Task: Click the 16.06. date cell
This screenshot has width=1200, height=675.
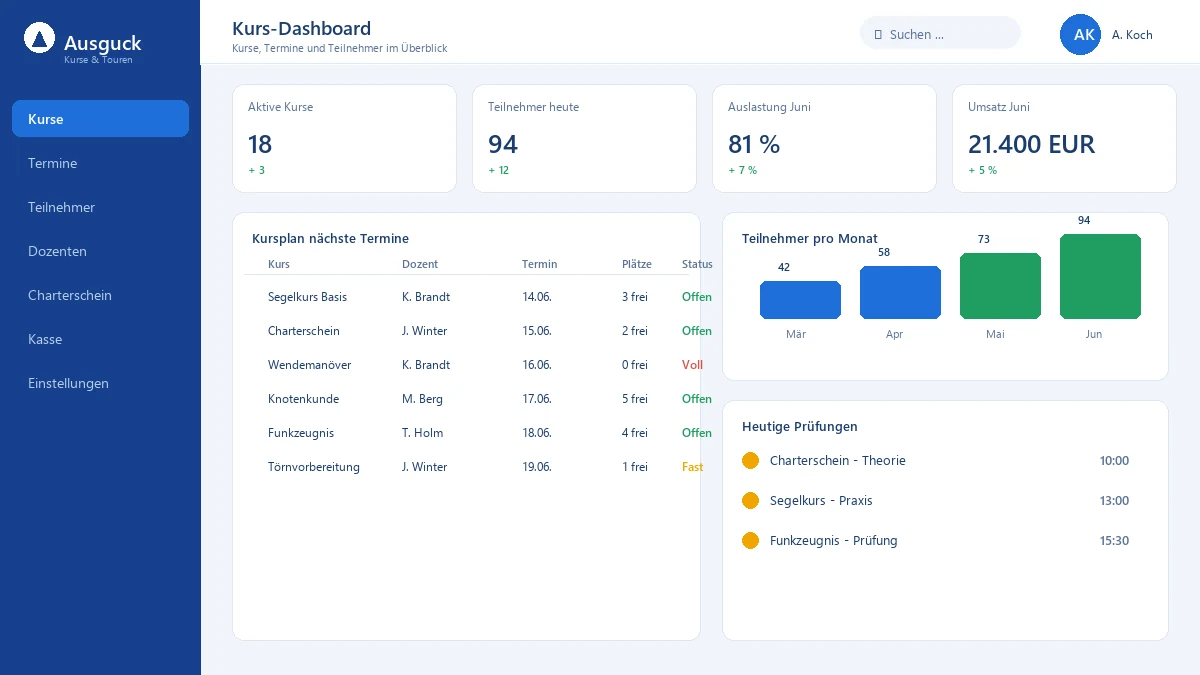Action: [x=537, y=365]
